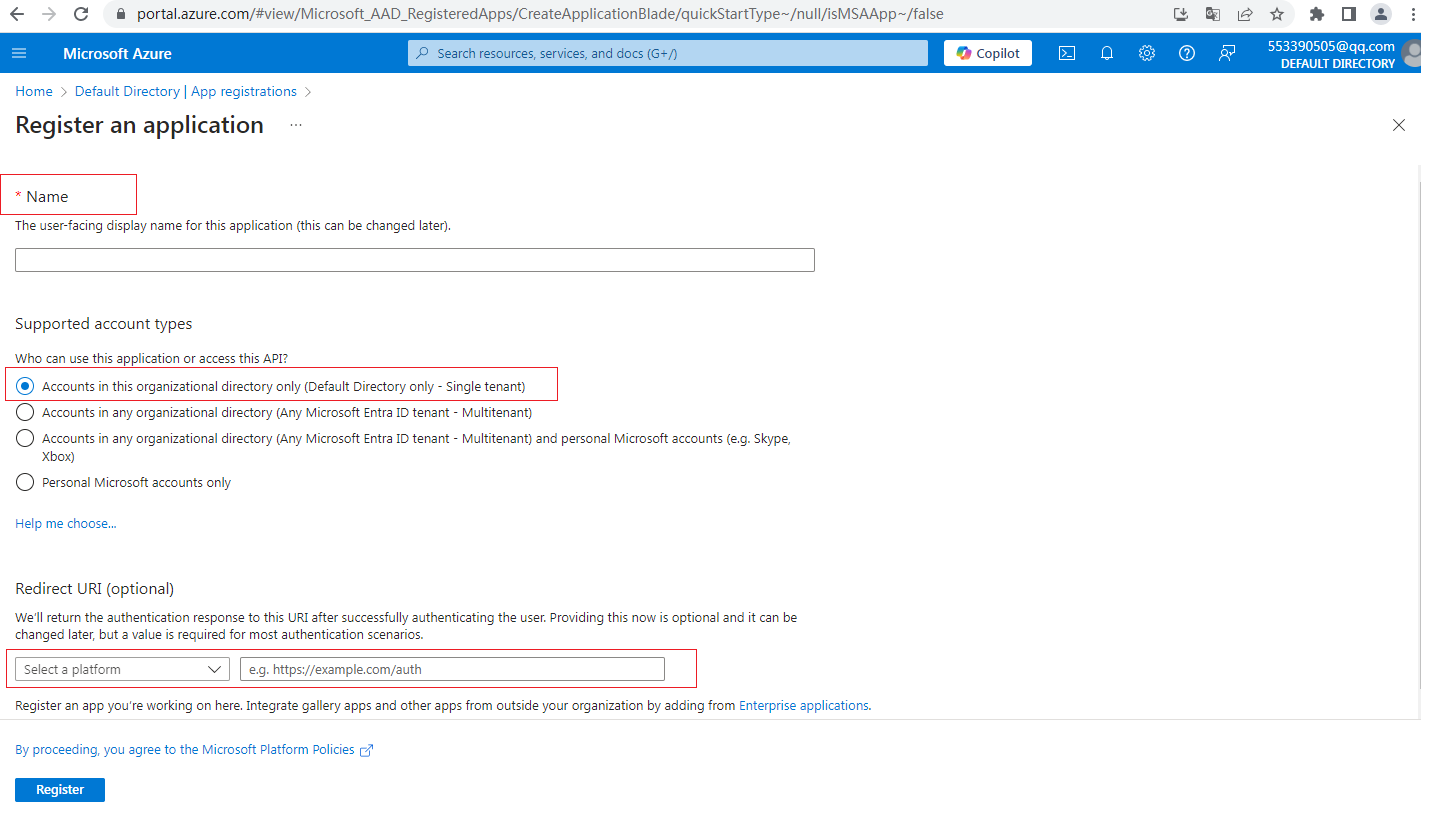Click the translate page icon
1446x817 pixels.
pyautogui.click(x=1213, y=14)
